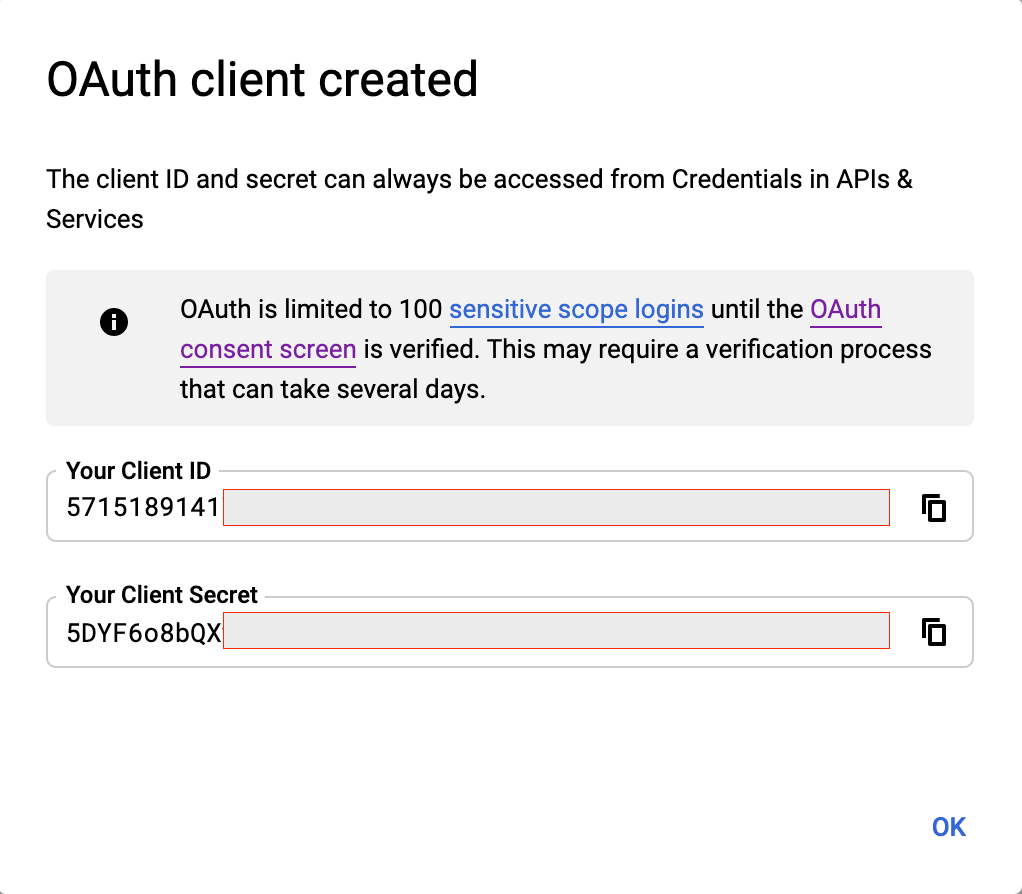The width and height of the screenshot is (1022, 894).
Task: Open the sensitive scope logins link
Action: pos(576,310)
